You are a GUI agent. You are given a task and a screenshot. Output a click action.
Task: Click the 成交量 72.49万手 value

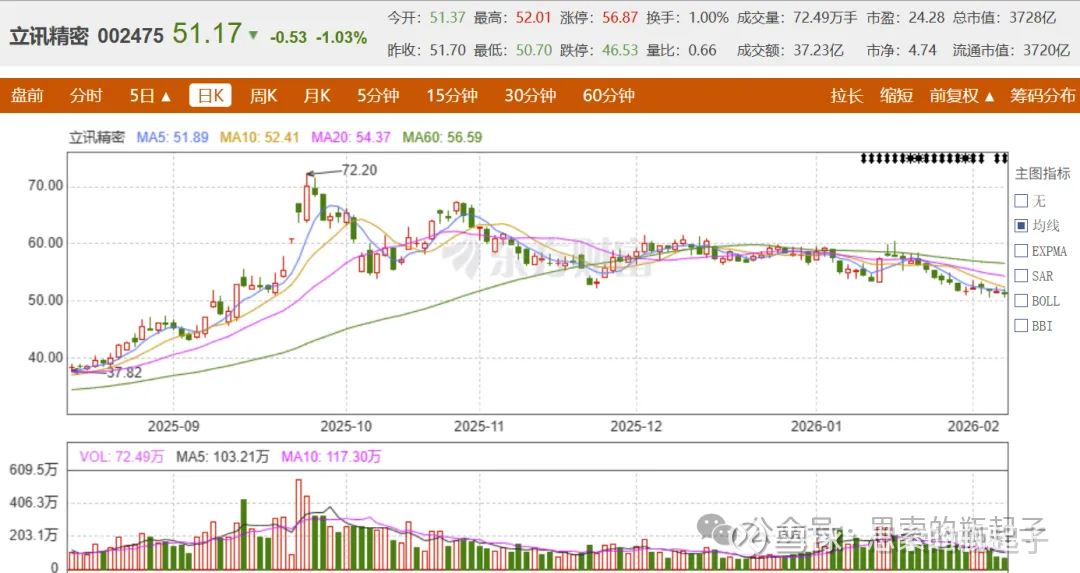[825, 17]
